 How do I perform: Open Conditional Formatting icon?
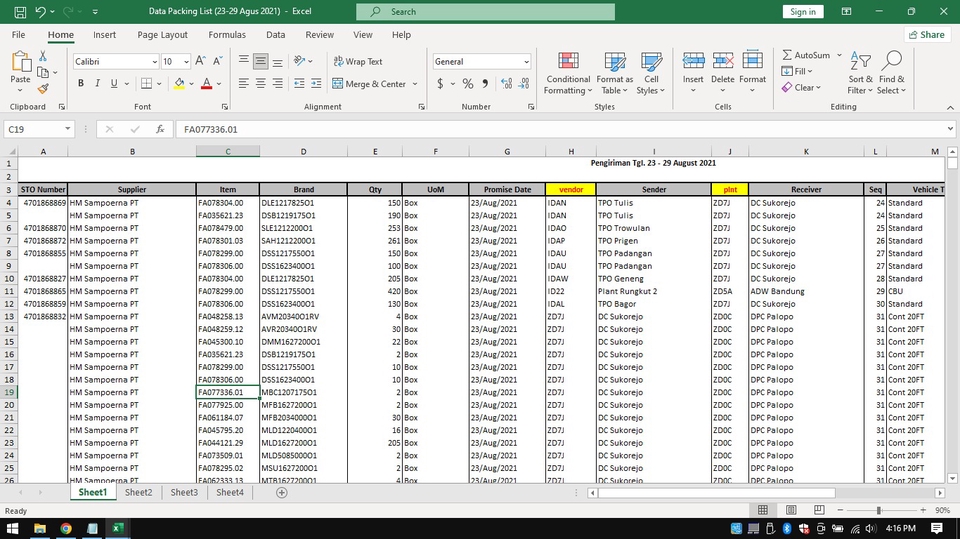[x=568, y=61]
